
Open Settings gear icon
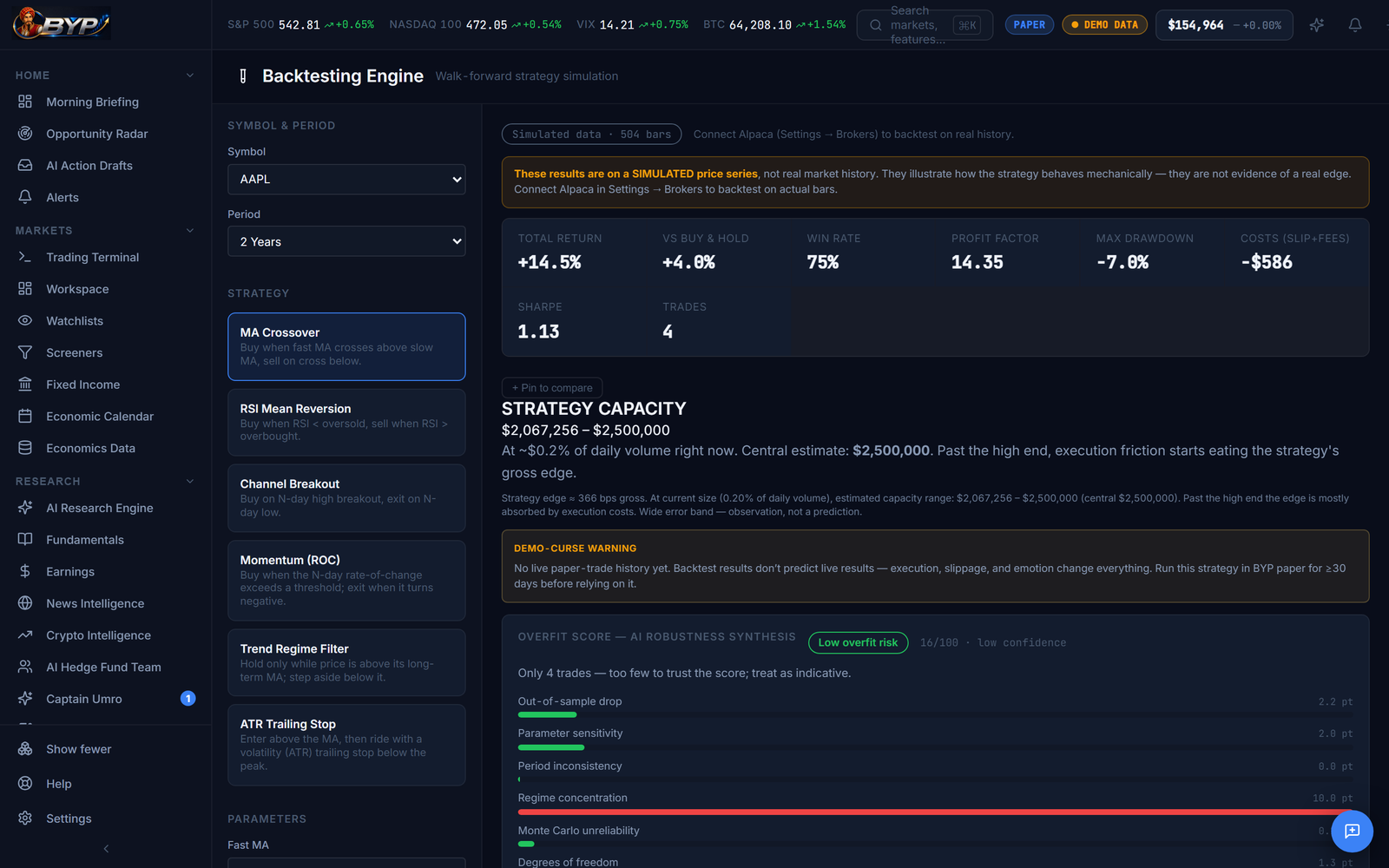point(25,819)
